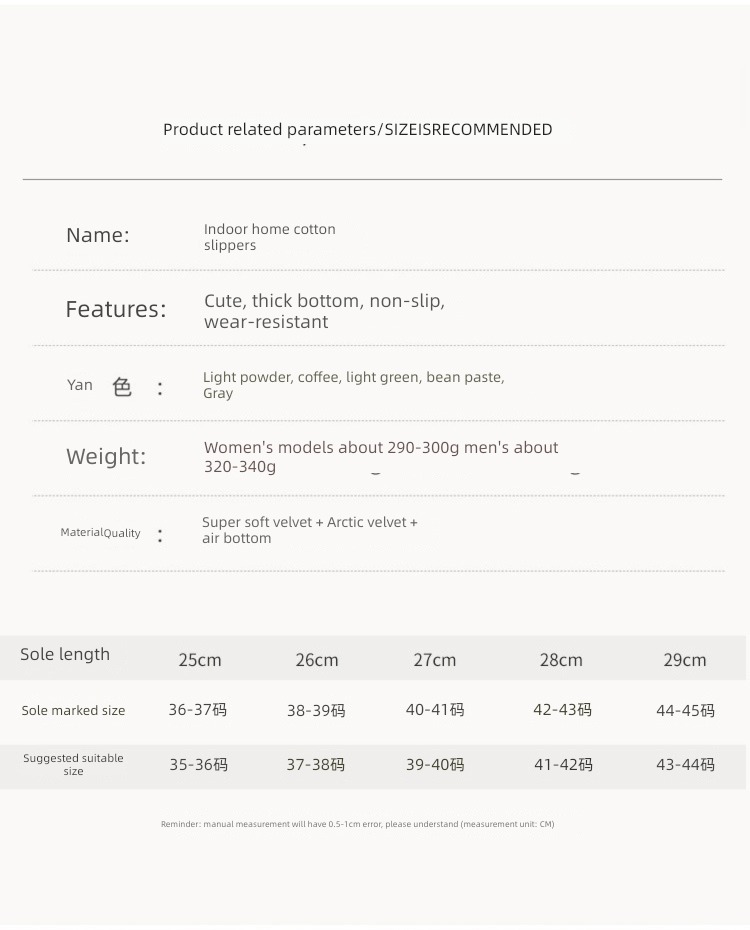
Task: Select Women's models about 290-300g text
Action: 381,457
